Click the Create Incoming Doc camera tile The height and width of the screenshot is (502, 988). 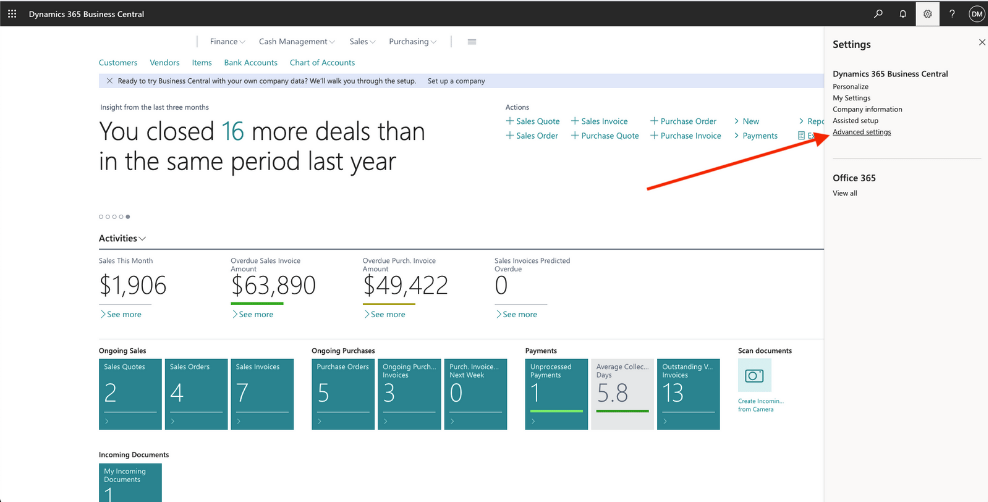tap(754, 376)
